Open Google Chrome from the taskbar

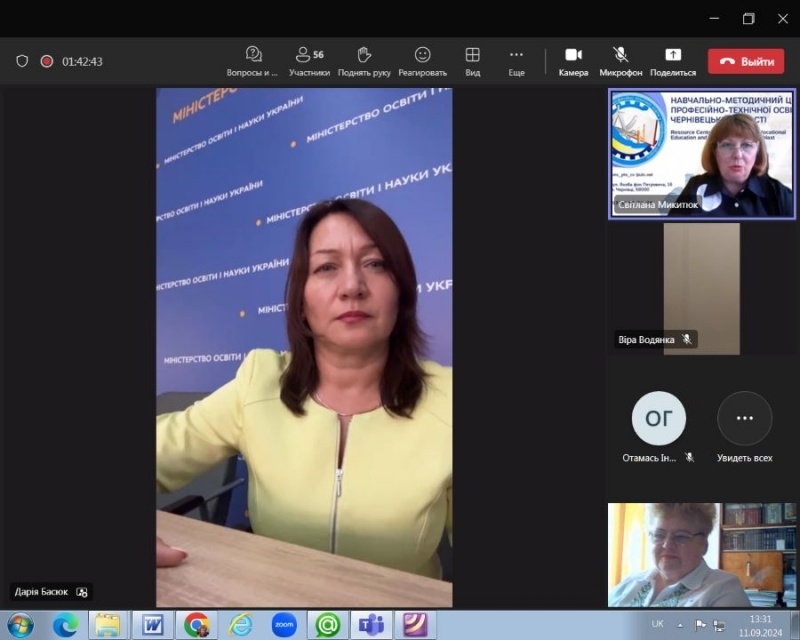(x=197, y=625)
